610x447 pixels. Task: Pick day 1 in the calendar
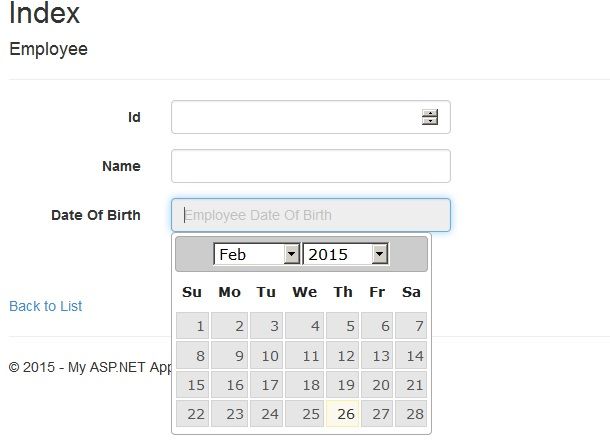[193, 326]
